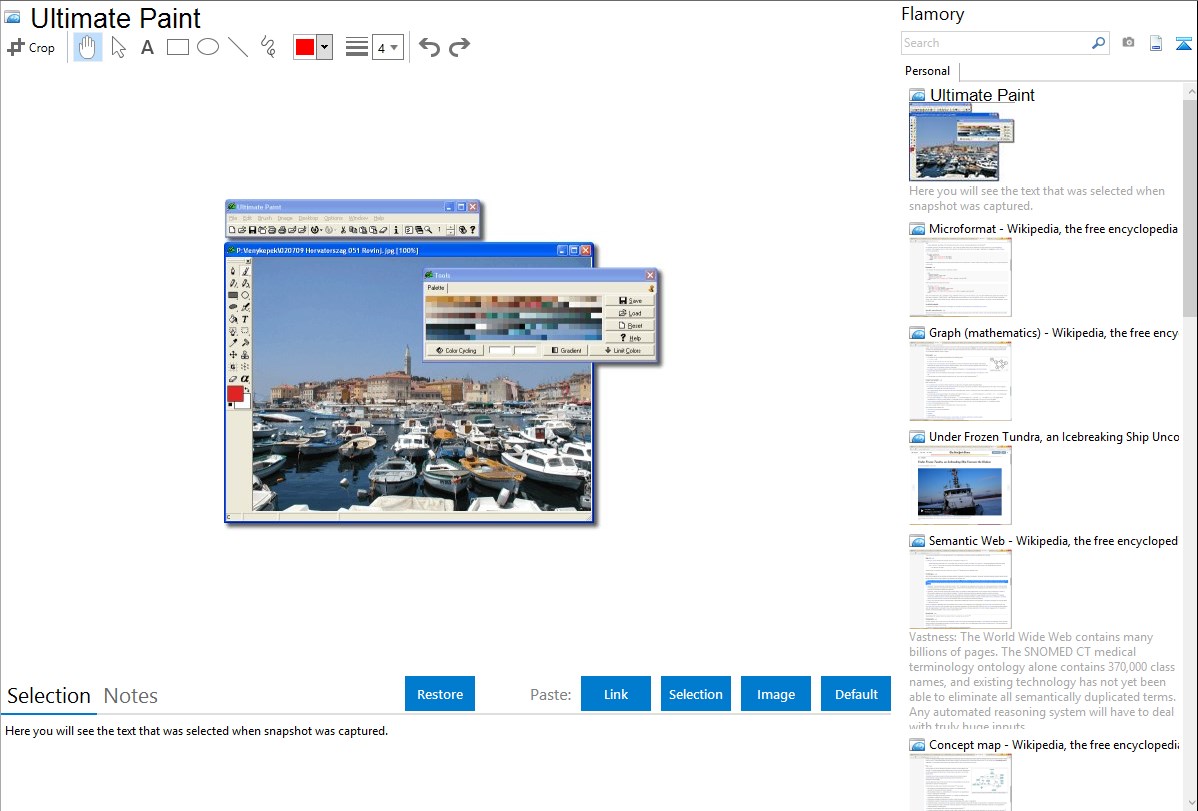Image resolution: width=1198 pixels, height=811 pixels.
Task: Undo the last annotation
Action: [x=429, y=47]
